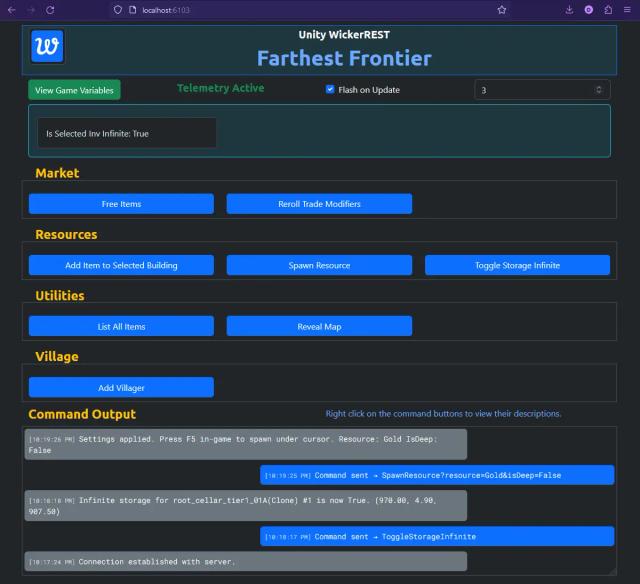Click the Spawn Resource button

click(319, 265)
